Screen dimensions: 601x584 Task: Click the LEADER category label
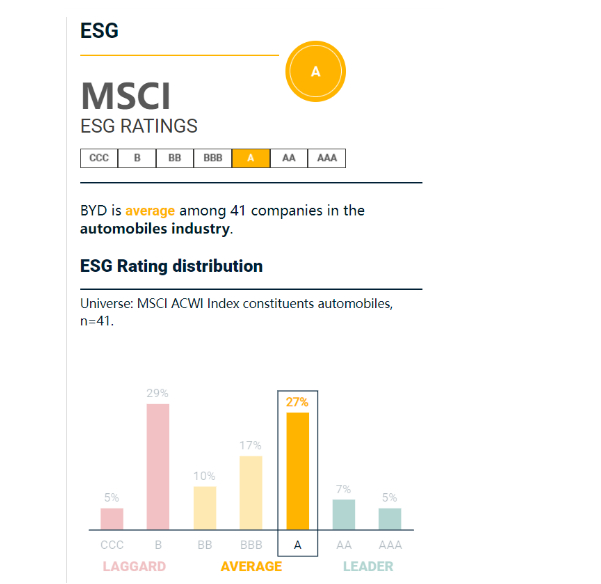(x=368, y=566)
